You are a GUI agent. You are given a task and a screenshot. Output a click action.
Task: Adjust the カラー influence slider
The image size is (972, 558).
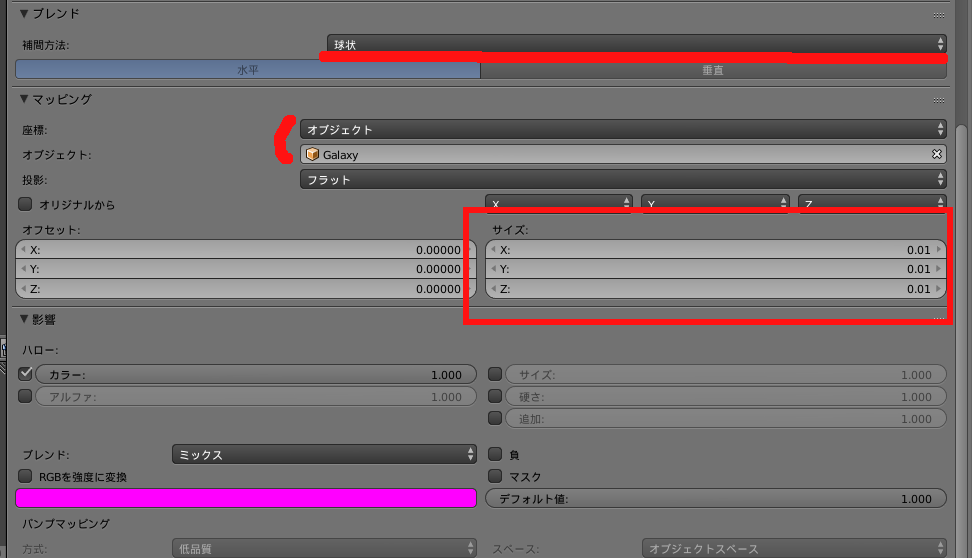click(x=256, y=374)
